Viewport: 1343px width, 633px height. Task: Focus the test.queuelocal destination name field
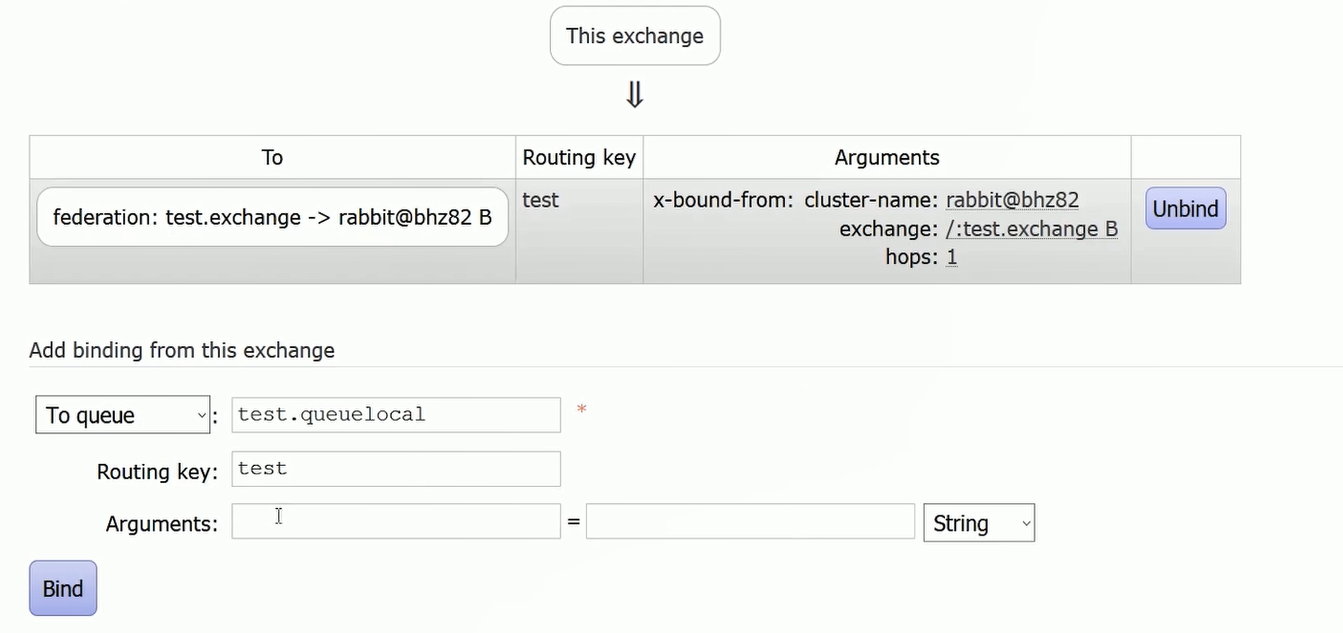(396, 415)
